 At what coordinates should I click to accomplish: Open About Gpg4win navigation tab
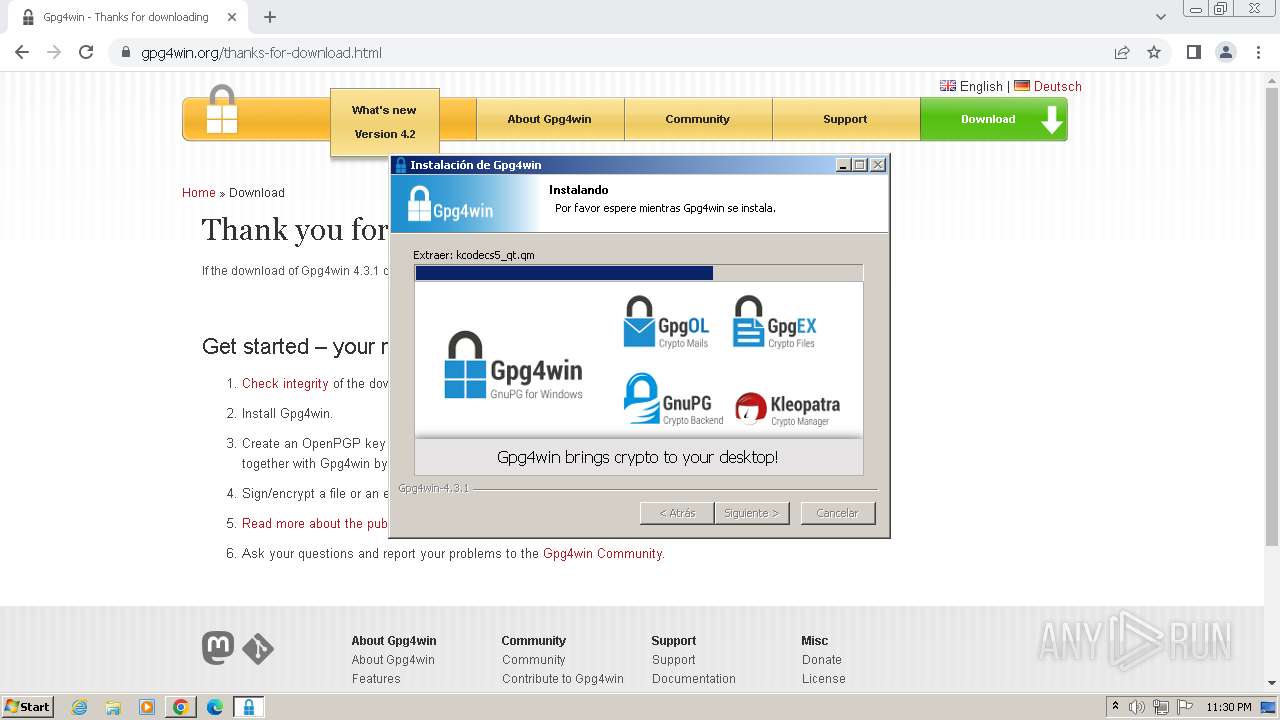click(549, 119)
